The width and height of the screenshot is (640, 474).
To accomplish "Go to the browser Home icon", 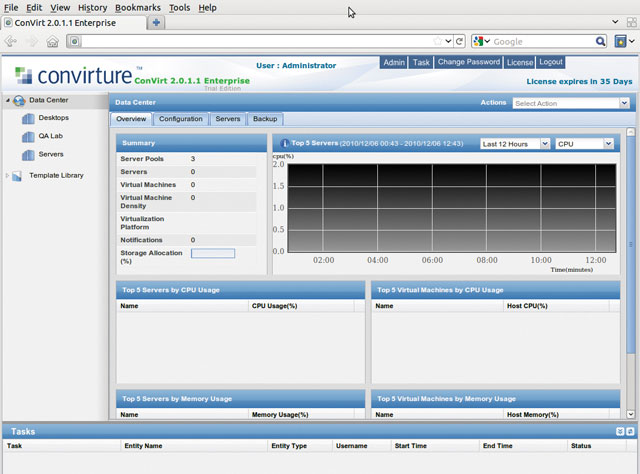I will (x=53, y=41).
